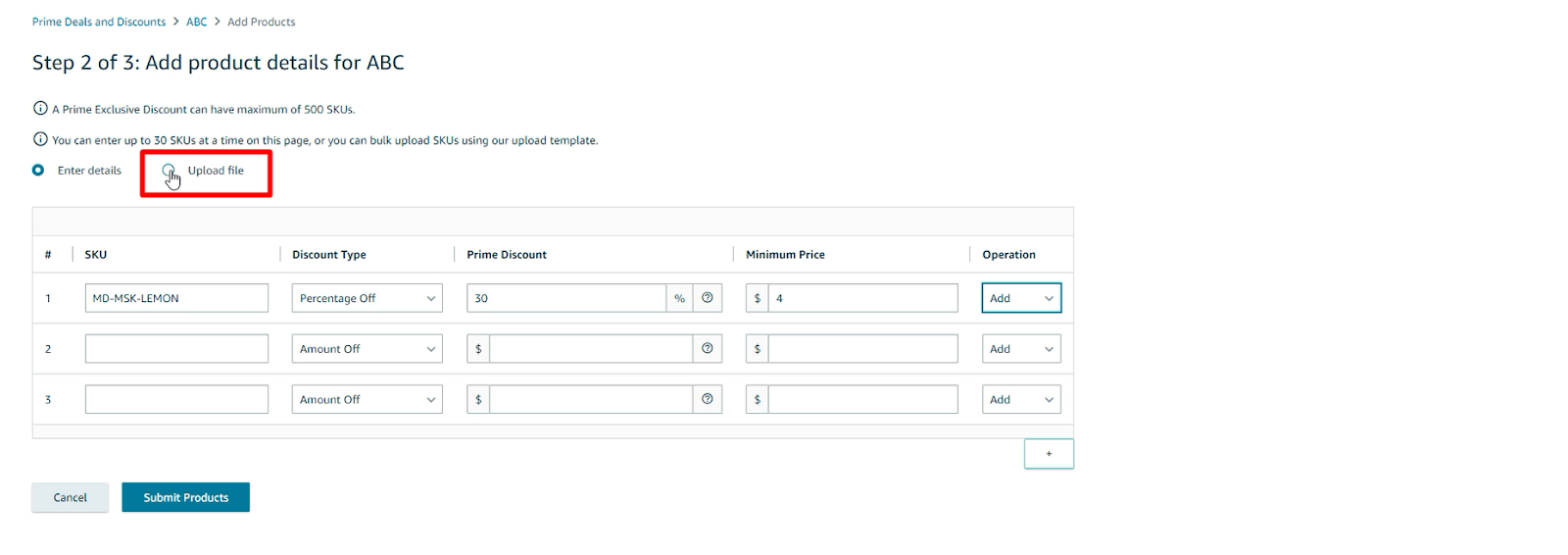Screen dimensions: 1568x555
Task: Click info icon beside 30 SKUs upload note
Action: [x=40, y=139]
